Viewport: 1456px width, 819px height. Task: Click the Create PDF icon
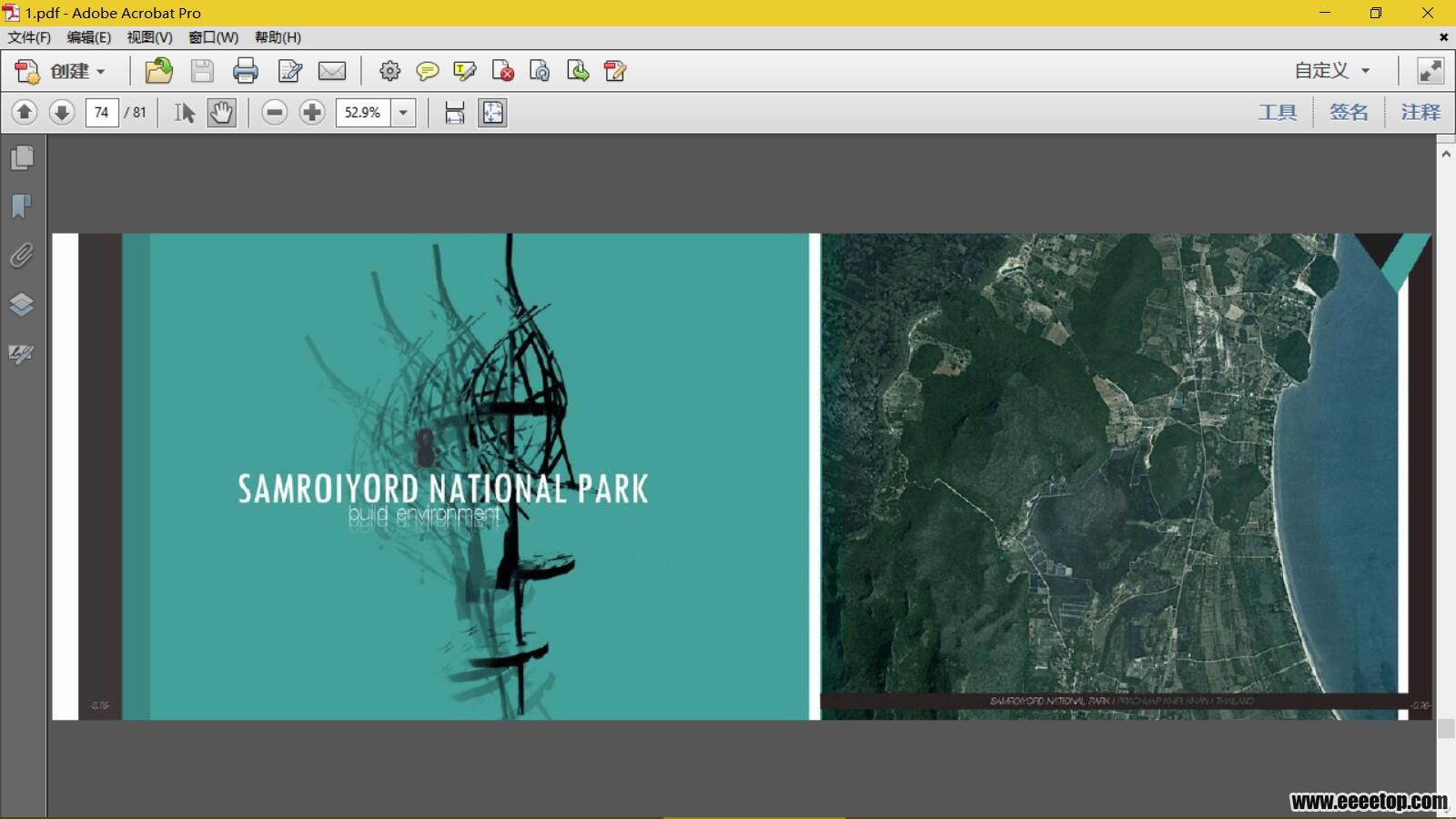[x=27, y=71]
